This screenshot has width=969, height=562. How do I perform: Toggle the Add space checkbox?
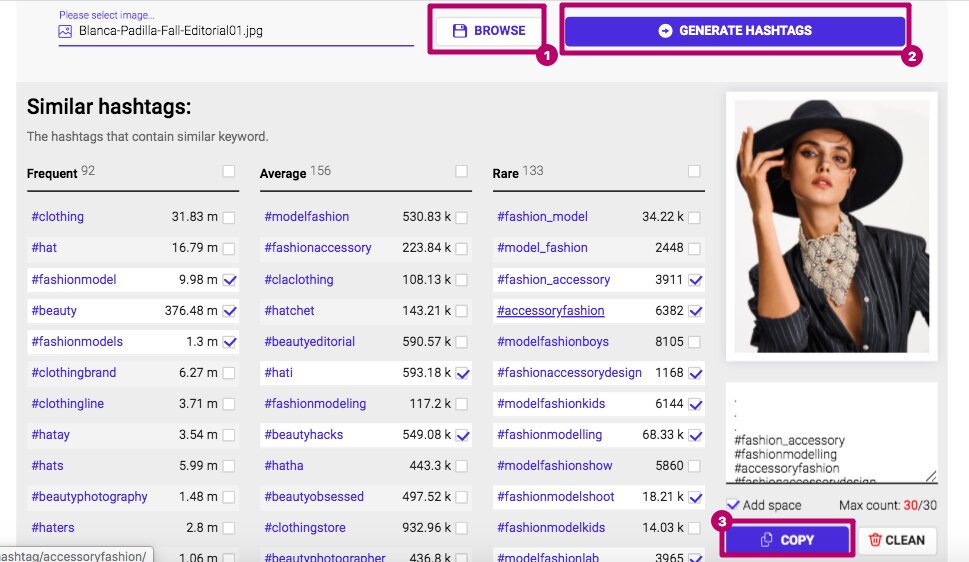click(734, 506)
